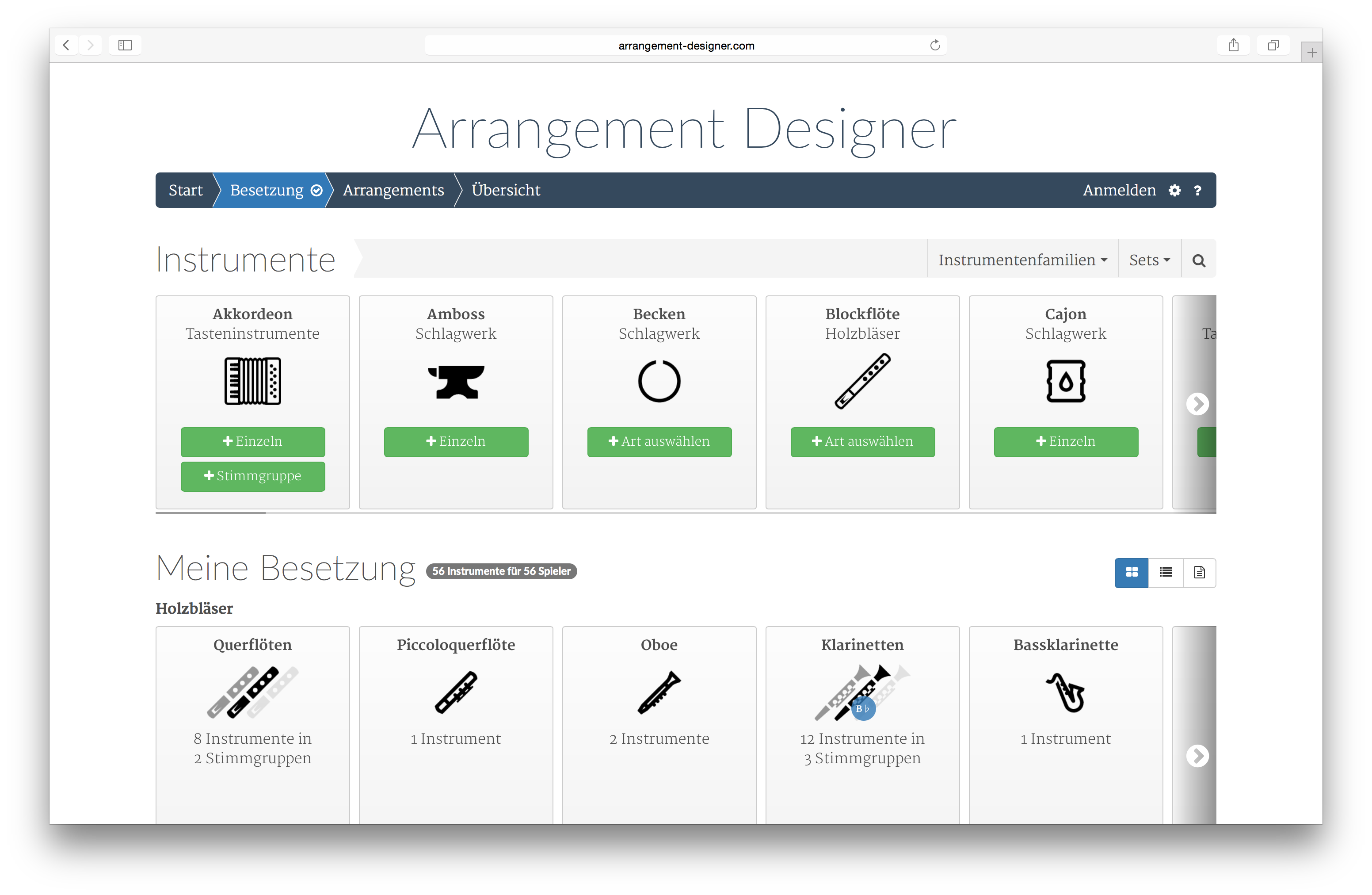The width and height of the screenshot is (1372, 895).
Task: Open settings via gear icon
Action: click(1174, 190)
